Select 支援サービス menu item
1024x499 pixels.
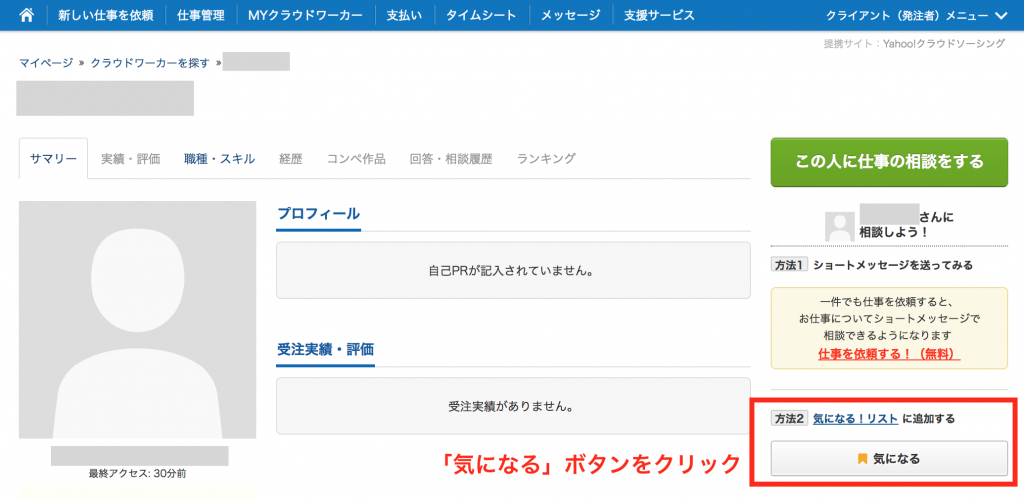[x=657, y=16]
